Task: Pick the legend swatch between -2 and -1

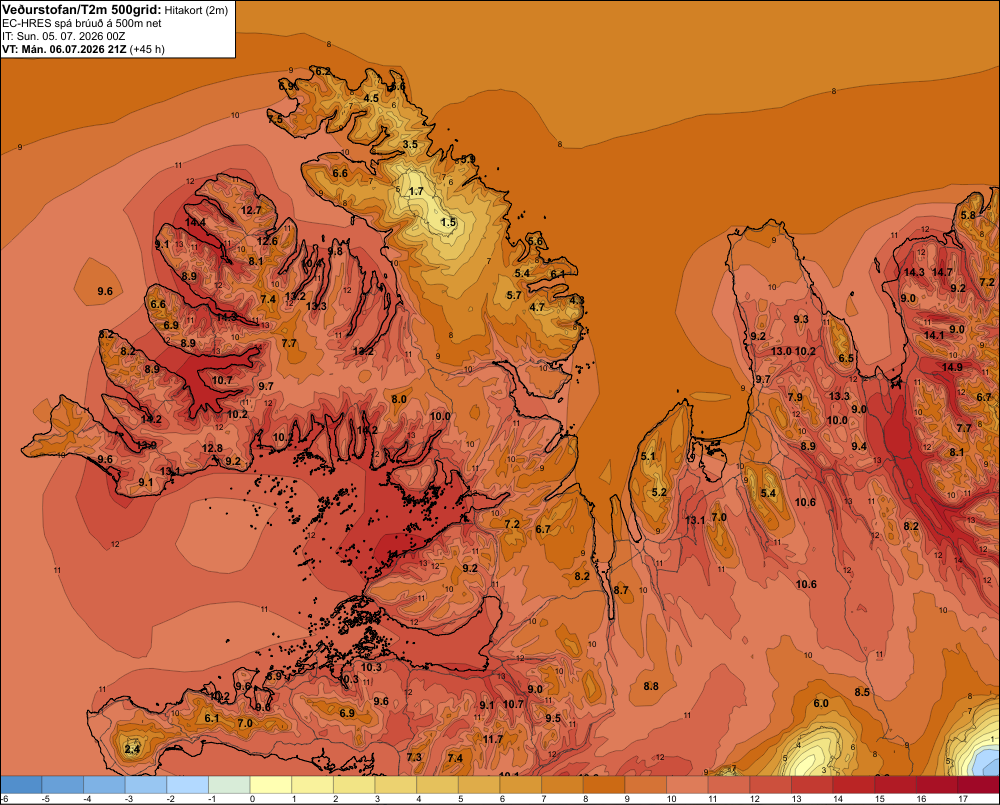Action: 188,785
